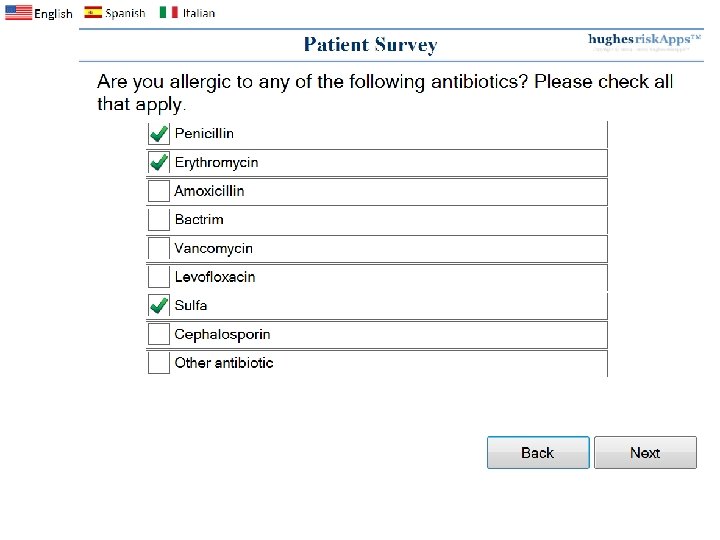Uncheck the Erythromycin checkbox
This screenshot has height=540, width=720.
point(158,162)
